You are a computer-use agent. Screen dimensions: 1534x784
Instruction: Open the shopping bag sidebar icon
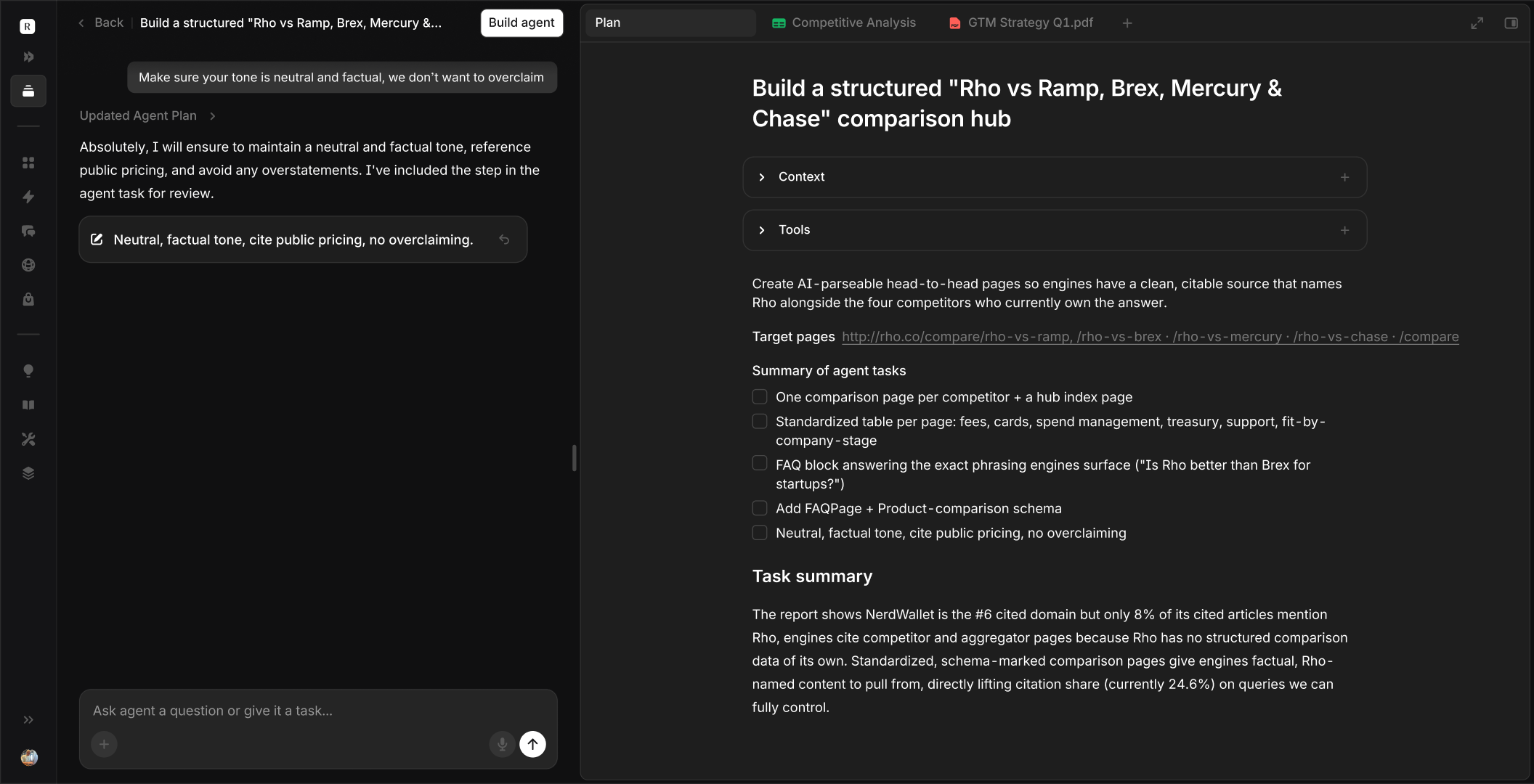pyautogui.click(x=28, y=299)
